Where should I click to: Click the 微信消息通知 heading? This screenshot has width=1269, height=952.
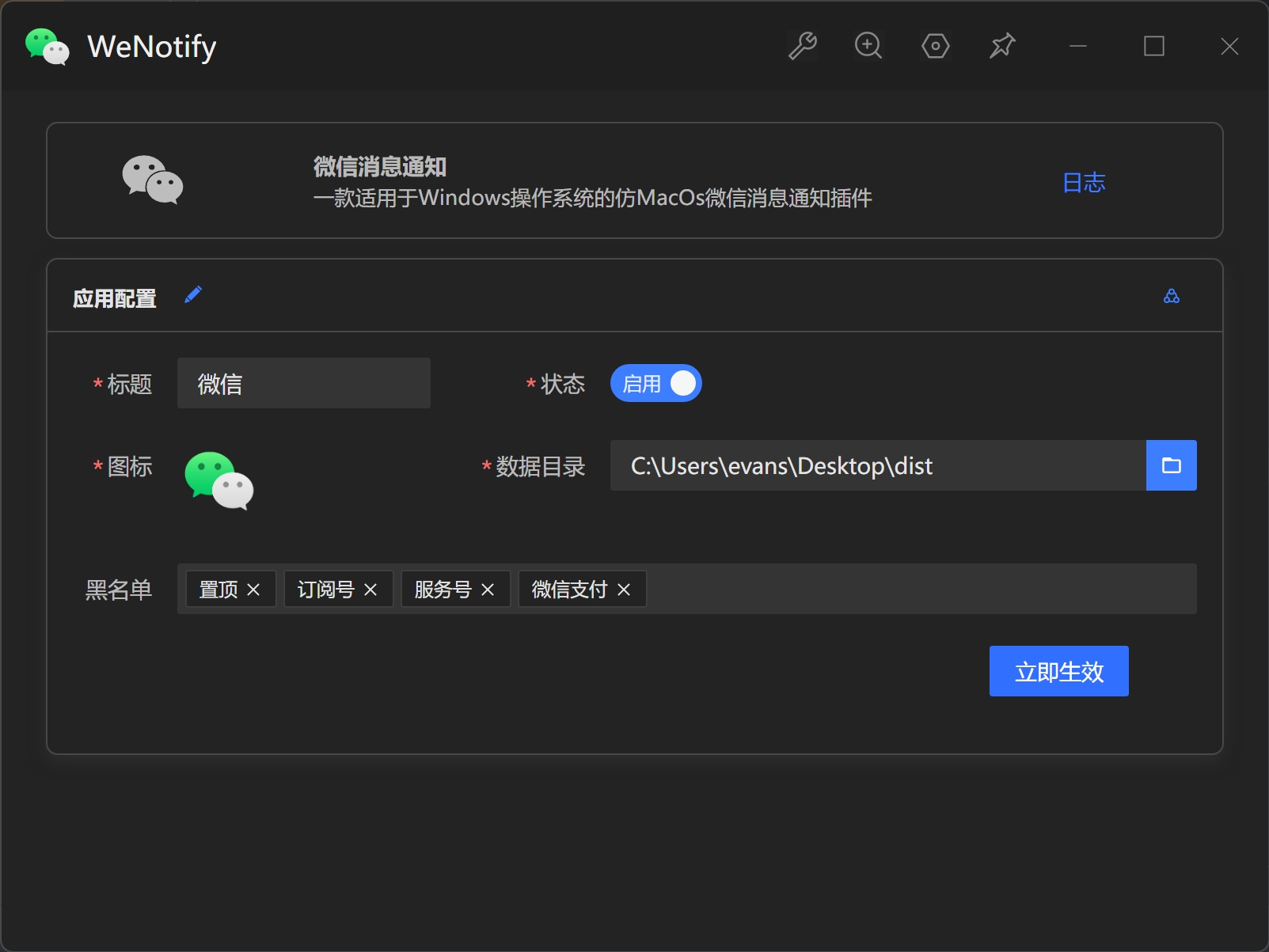point(380,167)
